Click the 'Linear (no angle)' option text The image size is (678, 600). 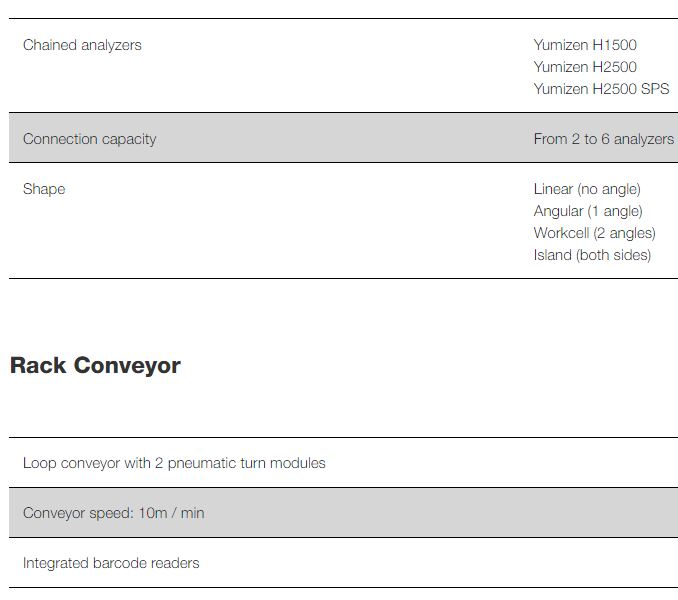pyautogui.click(x=587, y=189)
